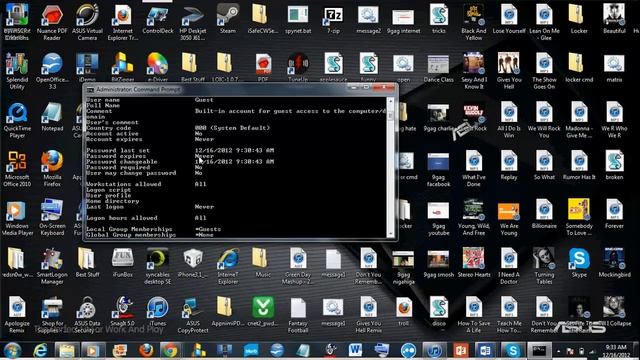
Task: Open Microsoft Word from the taskbar
Action: (x=355, y=351)
